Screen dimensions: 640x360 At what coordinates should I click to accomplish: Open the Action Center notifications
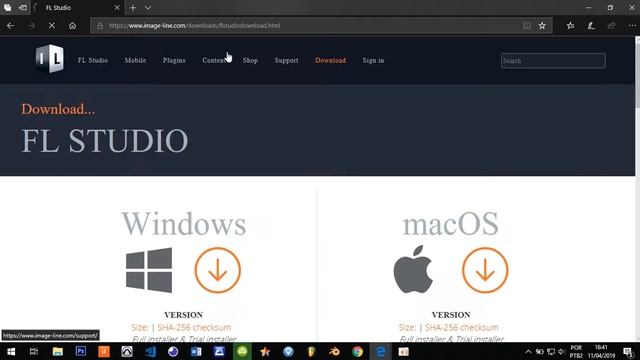[629, 351]
